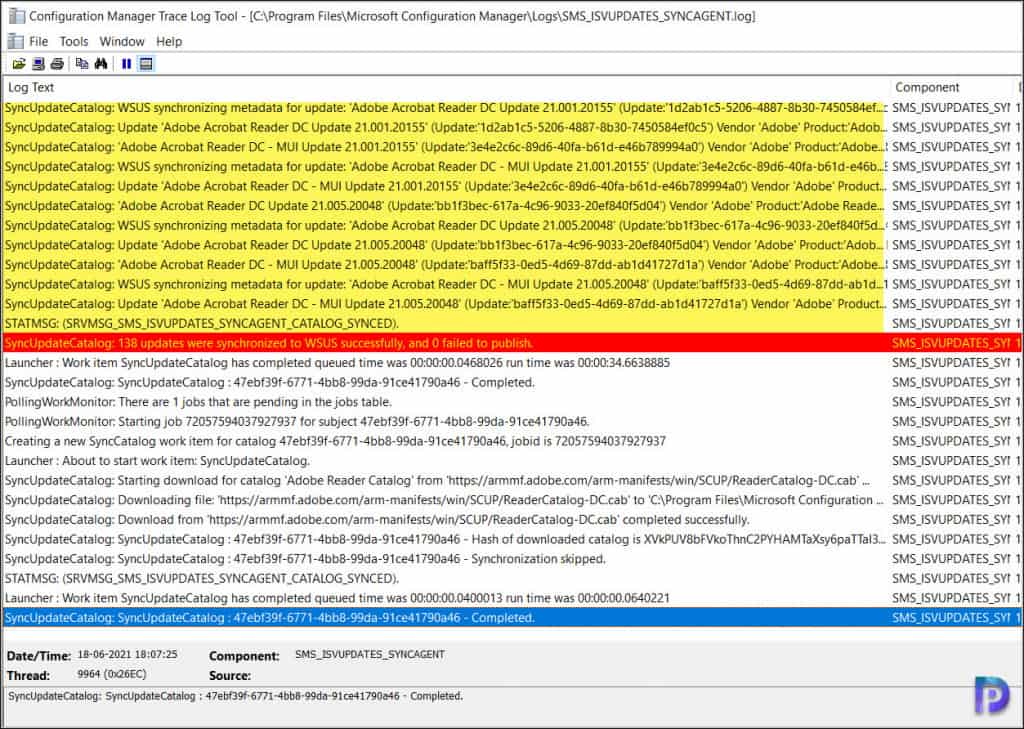The image size is (1024, 729).
Task: Select the row with run time 00:00:00.0640221
Action: [512, 598]
